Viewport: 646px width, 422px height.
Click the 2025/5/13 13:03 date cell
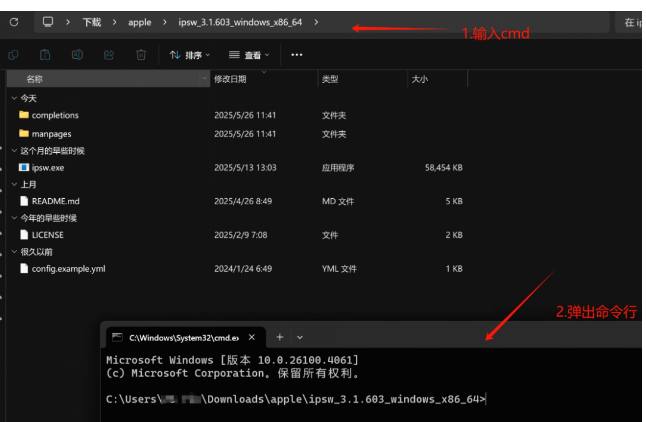245,168
